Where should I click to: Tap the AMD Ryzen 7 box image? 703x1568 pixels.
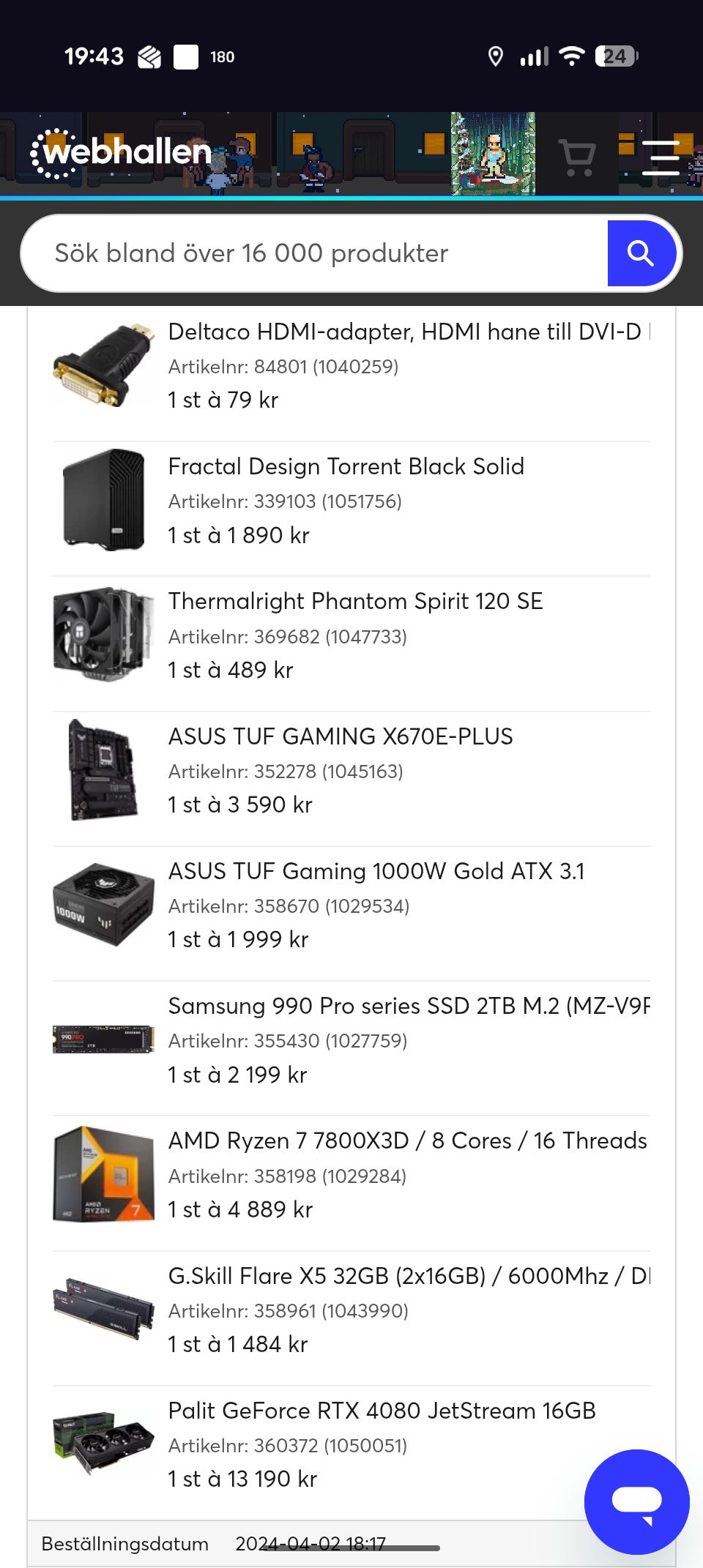pyautogui.click(x=104, y=1174)
